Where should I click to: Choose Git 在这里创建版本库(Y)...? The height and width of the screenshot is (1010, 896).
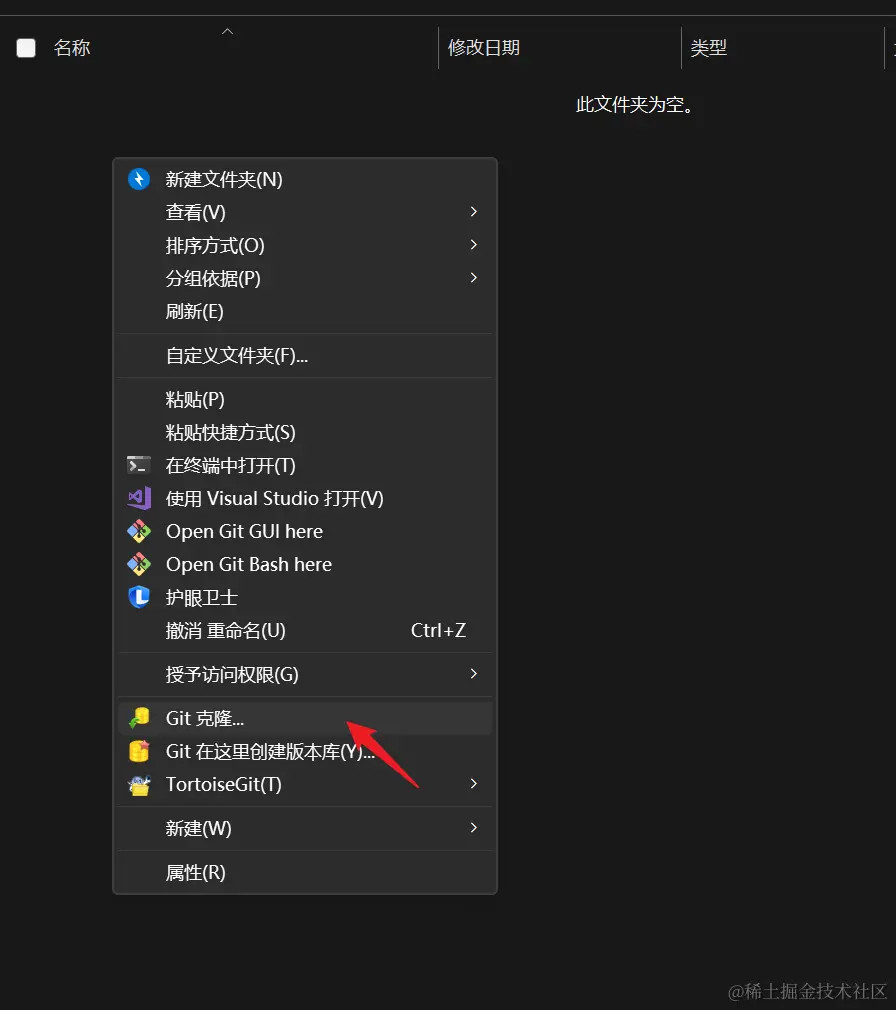305,751
